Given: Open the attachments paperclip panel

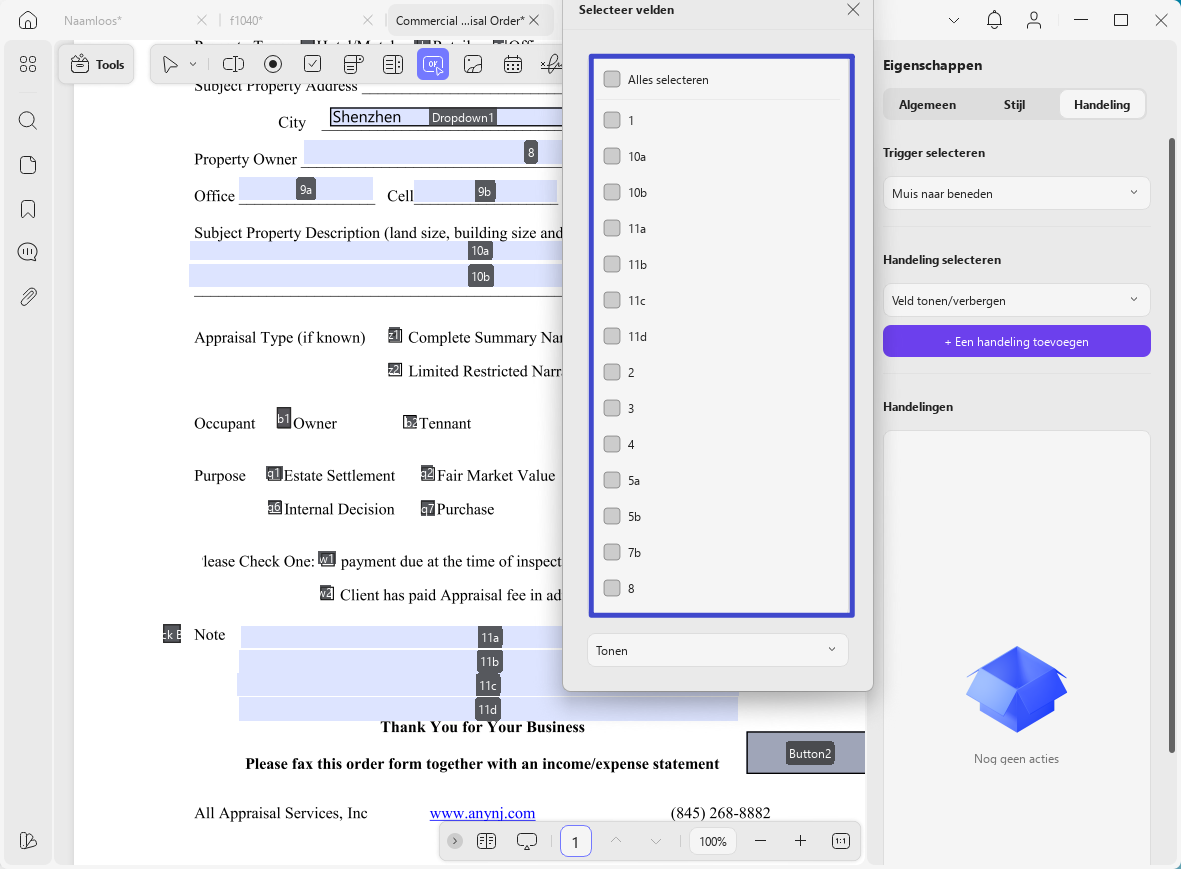Looking at the screenshot, I should [x=28, y=297].
